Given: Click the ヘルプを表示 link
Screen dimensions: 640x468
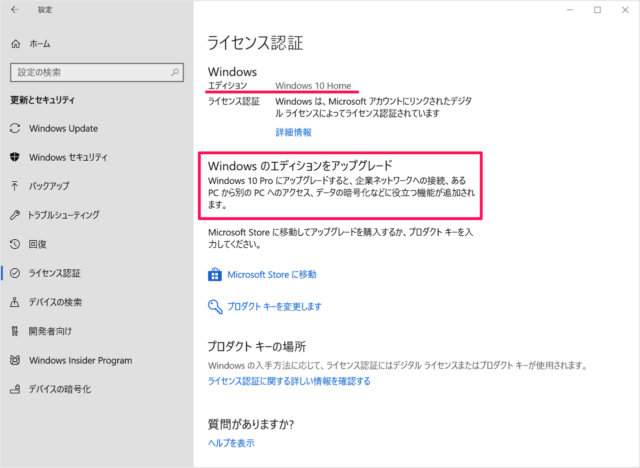Looking at the screenshot, I should click(x=231, y=443).
